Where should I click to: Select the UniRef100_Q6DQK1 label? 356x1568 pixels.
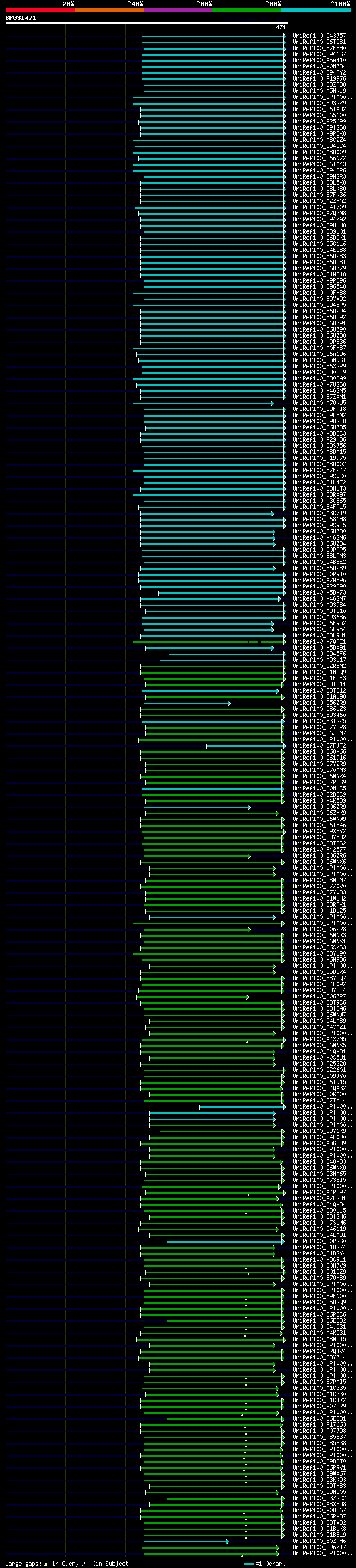click(x=319, y=238)
